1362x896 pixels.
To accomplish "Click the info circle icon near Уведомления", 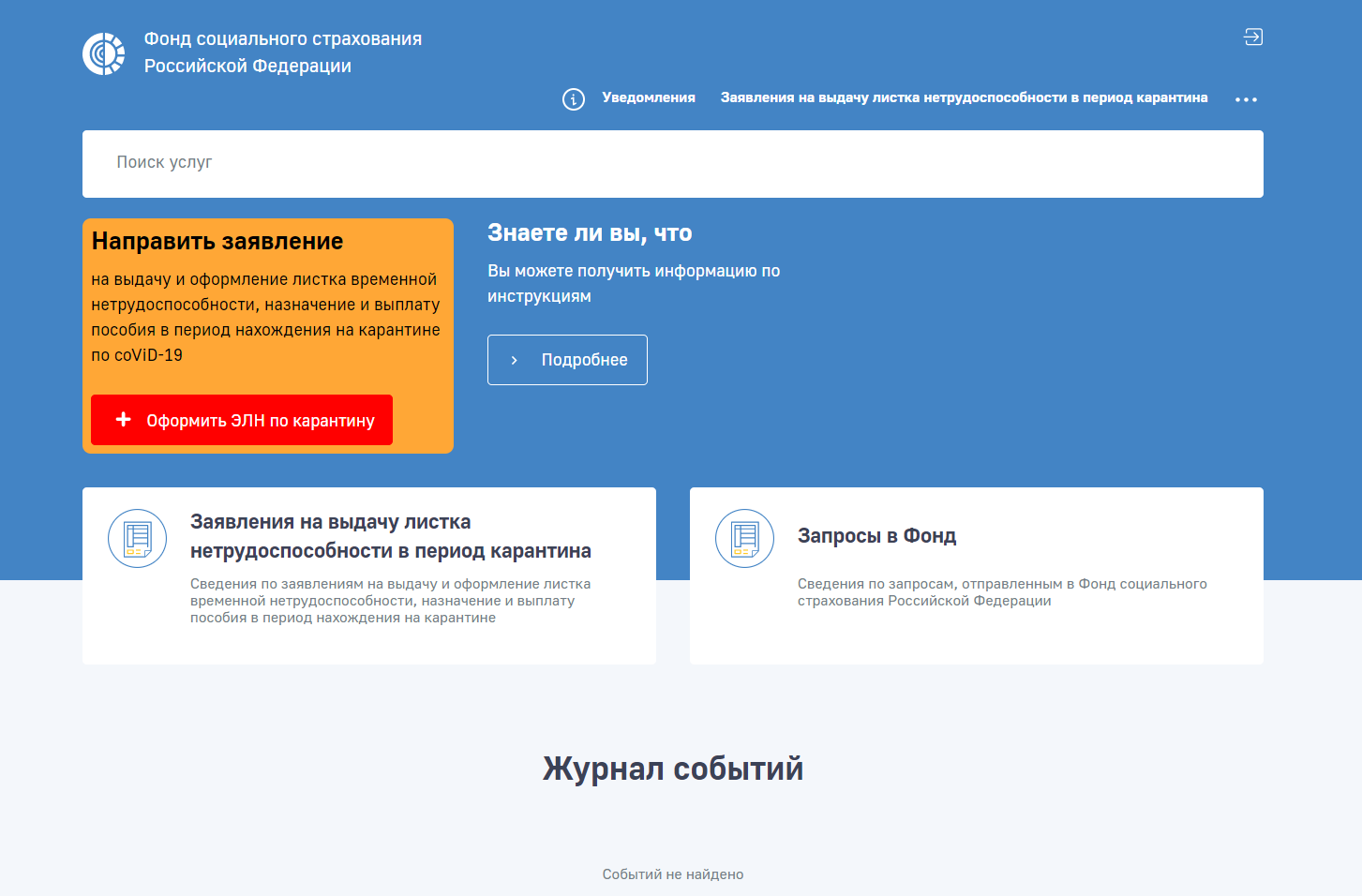I will click(x=574, y=98).
